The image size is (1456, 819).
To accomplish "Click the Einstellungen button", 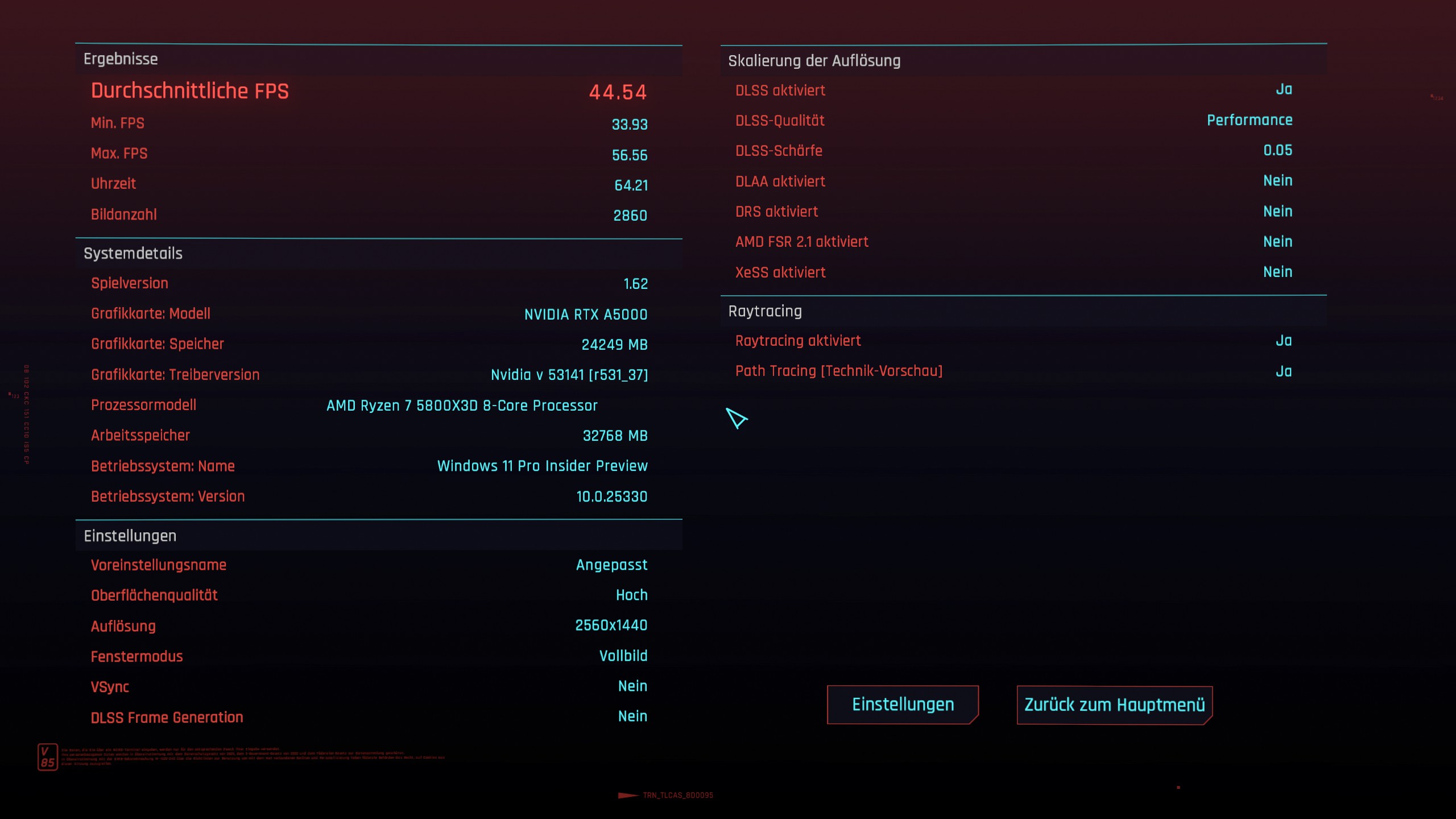I will click(903, 705).
